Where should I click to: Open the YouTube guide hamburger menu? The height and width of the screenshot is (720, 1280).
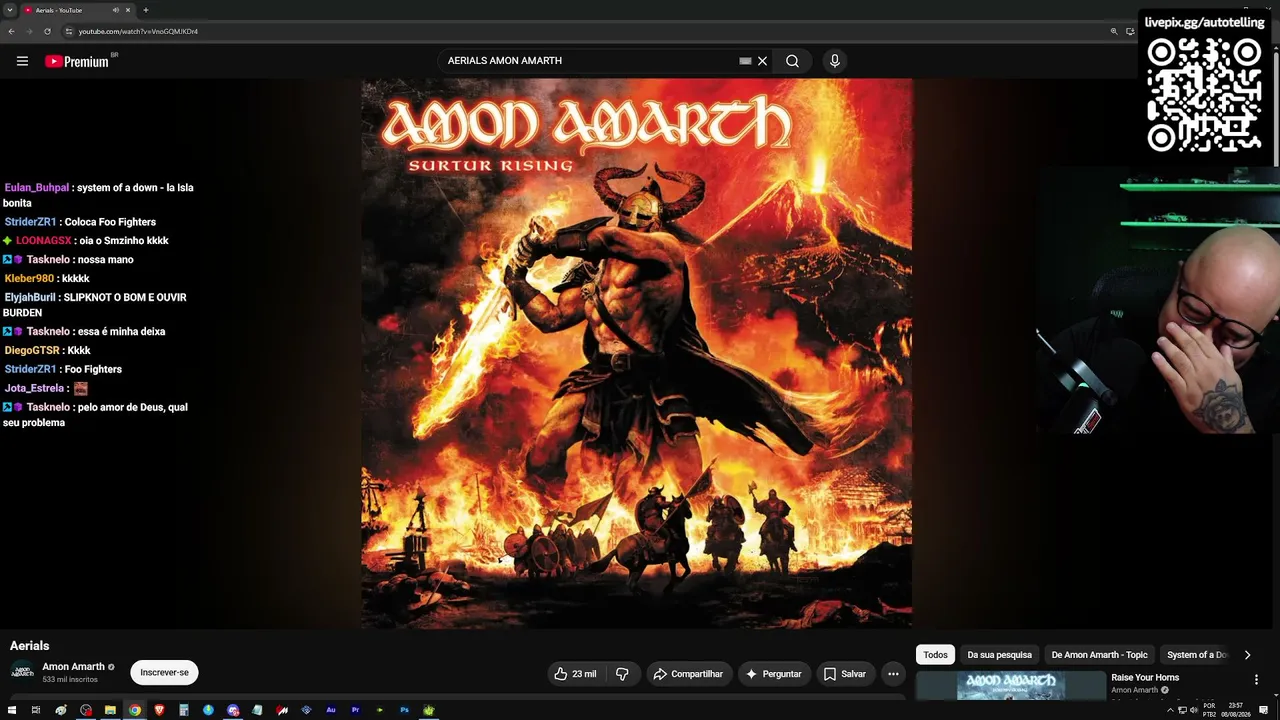pos(22,61)
